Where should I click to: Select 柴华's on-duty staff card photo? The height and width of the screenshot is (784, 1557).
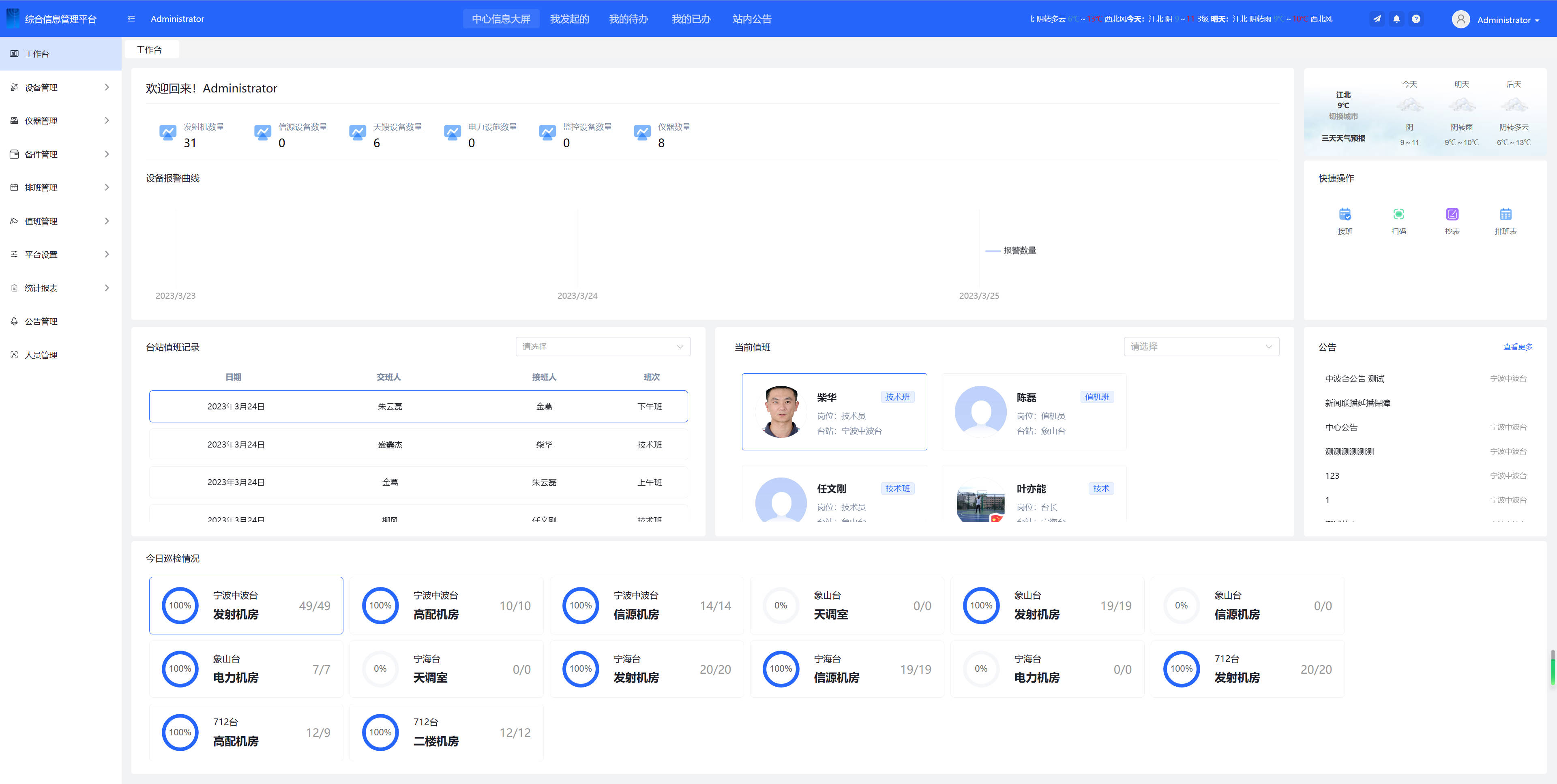click(x=781, y=411)
